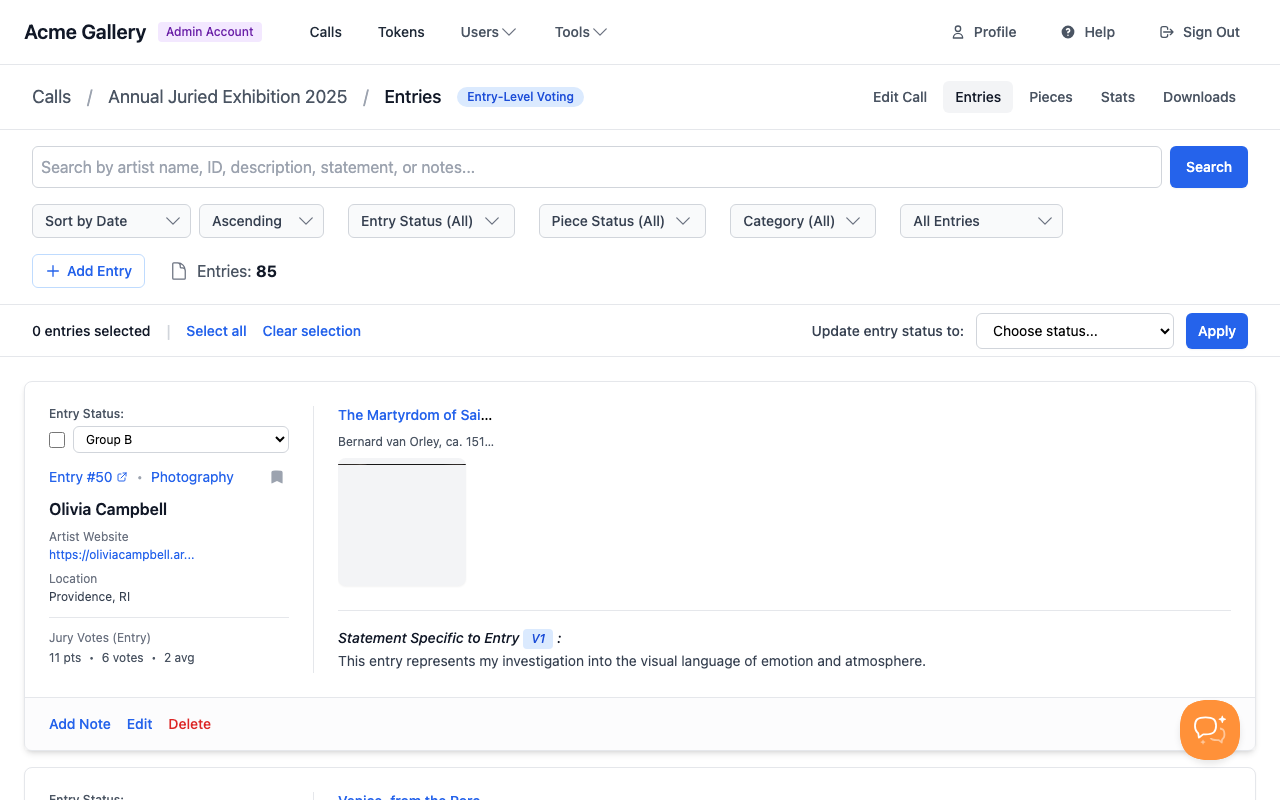Open the Group B entry status dropdown

coord(180,439)
